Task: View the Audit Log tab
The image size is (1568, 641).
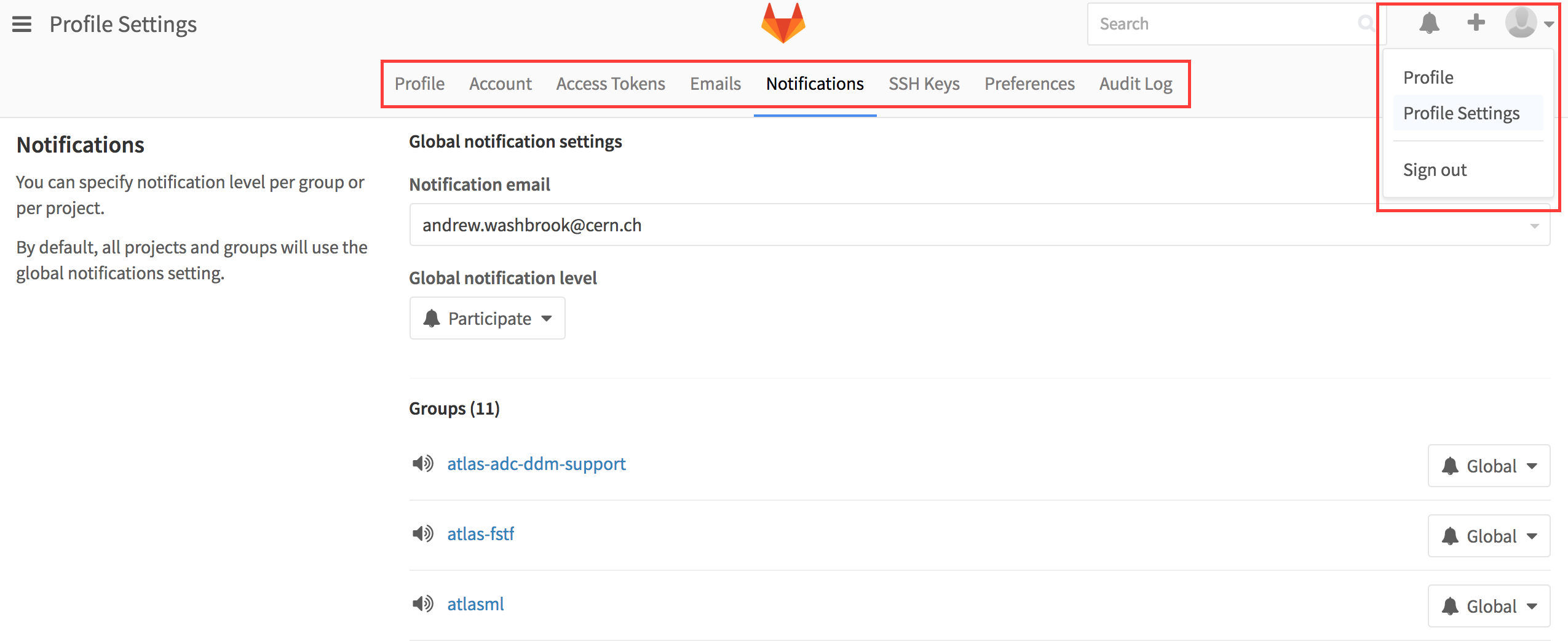Action: 1136,84
